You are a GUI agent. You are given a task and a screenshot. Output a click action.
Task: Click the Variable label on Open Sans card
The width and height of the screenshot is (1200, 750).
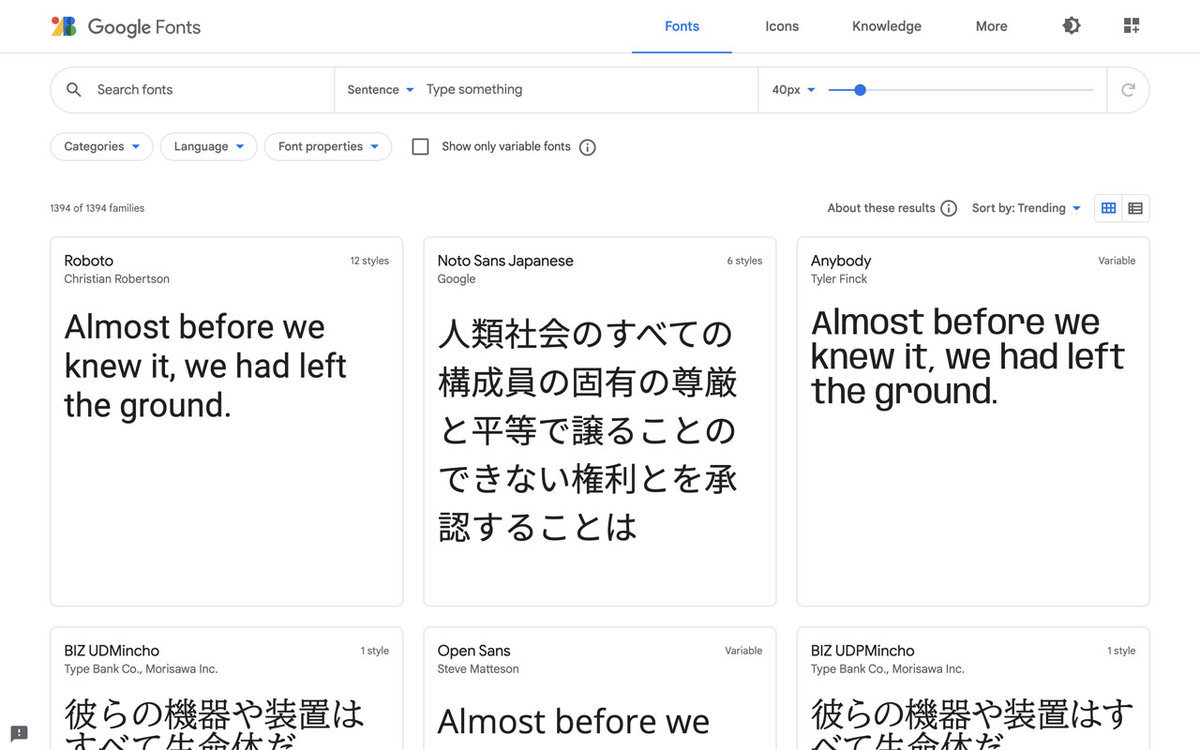[x=743, y=651]
